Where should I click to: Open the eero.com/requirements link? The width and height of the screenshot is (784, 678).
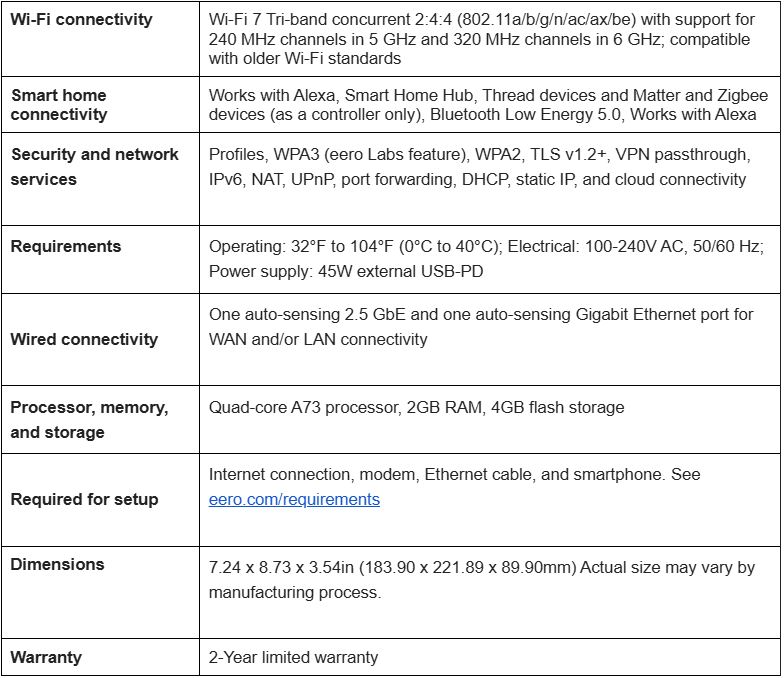click(x=294, y=500)
